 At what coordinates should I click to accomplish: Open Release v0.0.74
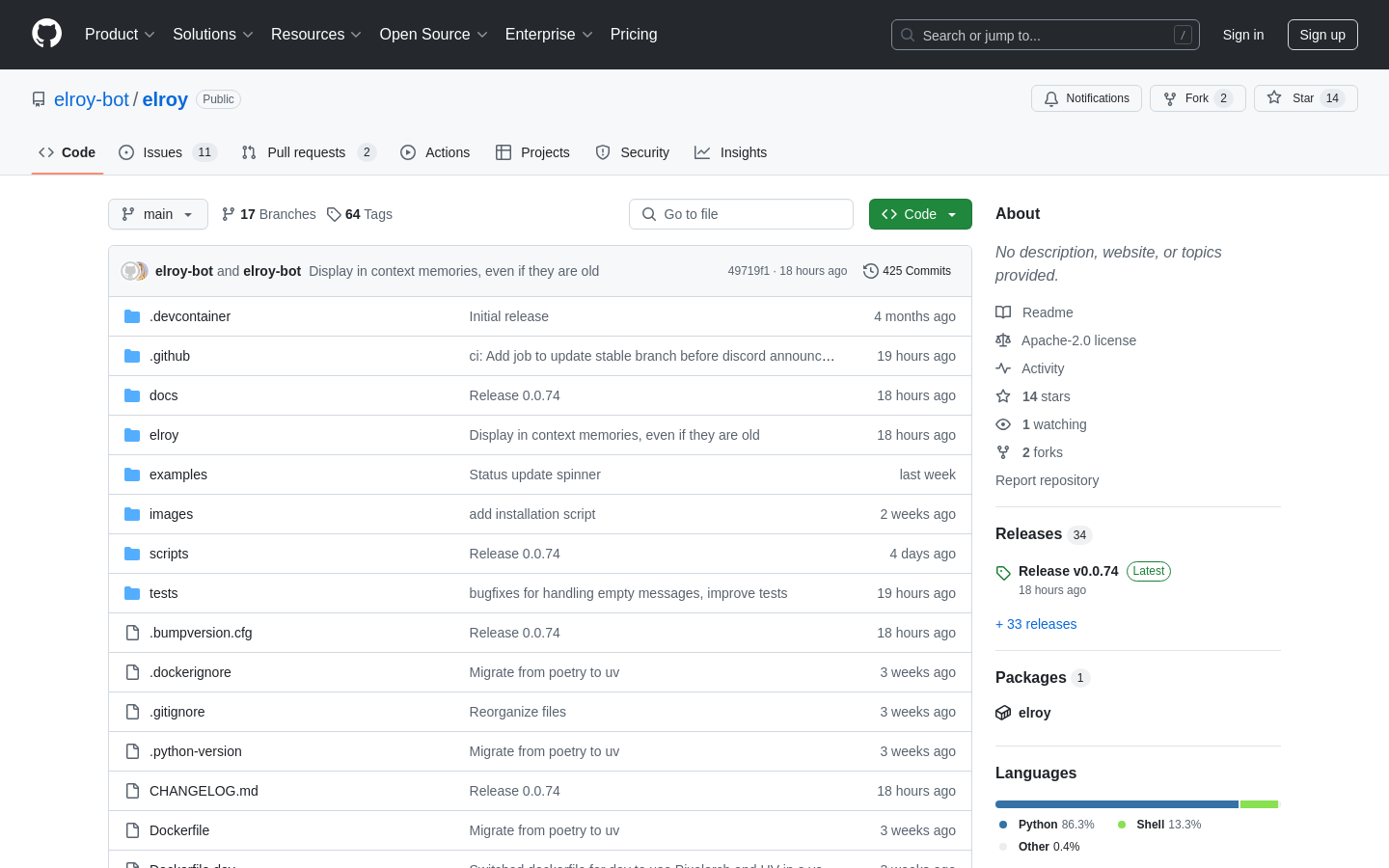click(1068, 571)
